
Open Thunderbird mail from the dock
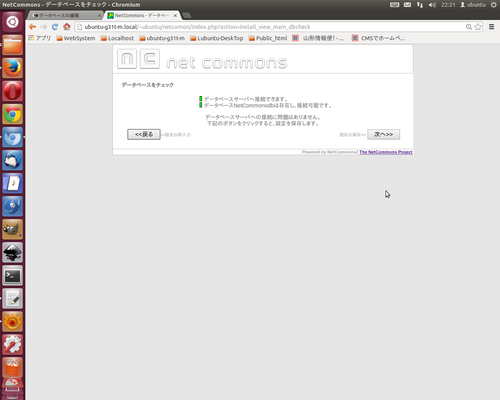(13, 160)
